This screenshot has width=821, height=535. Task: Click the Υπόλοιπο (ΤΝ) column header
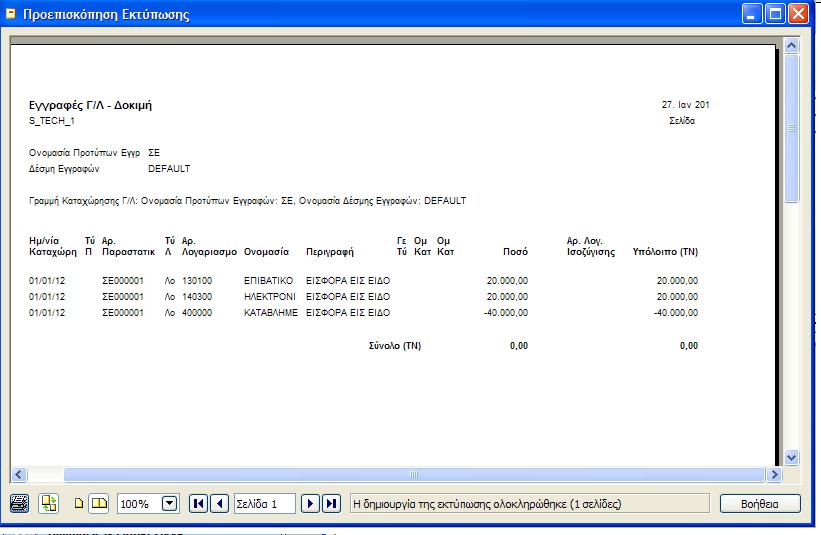tap(665, 251)
